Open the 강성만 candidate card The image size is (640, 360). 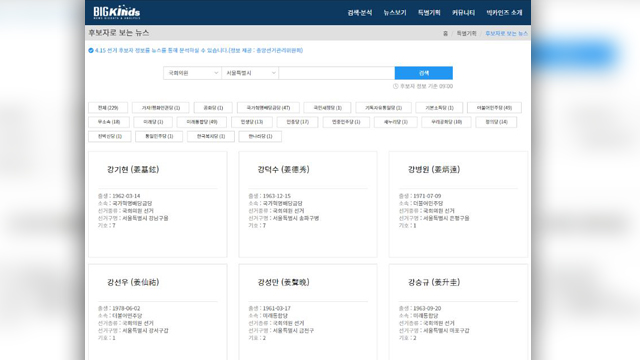[x=308, y=312]
